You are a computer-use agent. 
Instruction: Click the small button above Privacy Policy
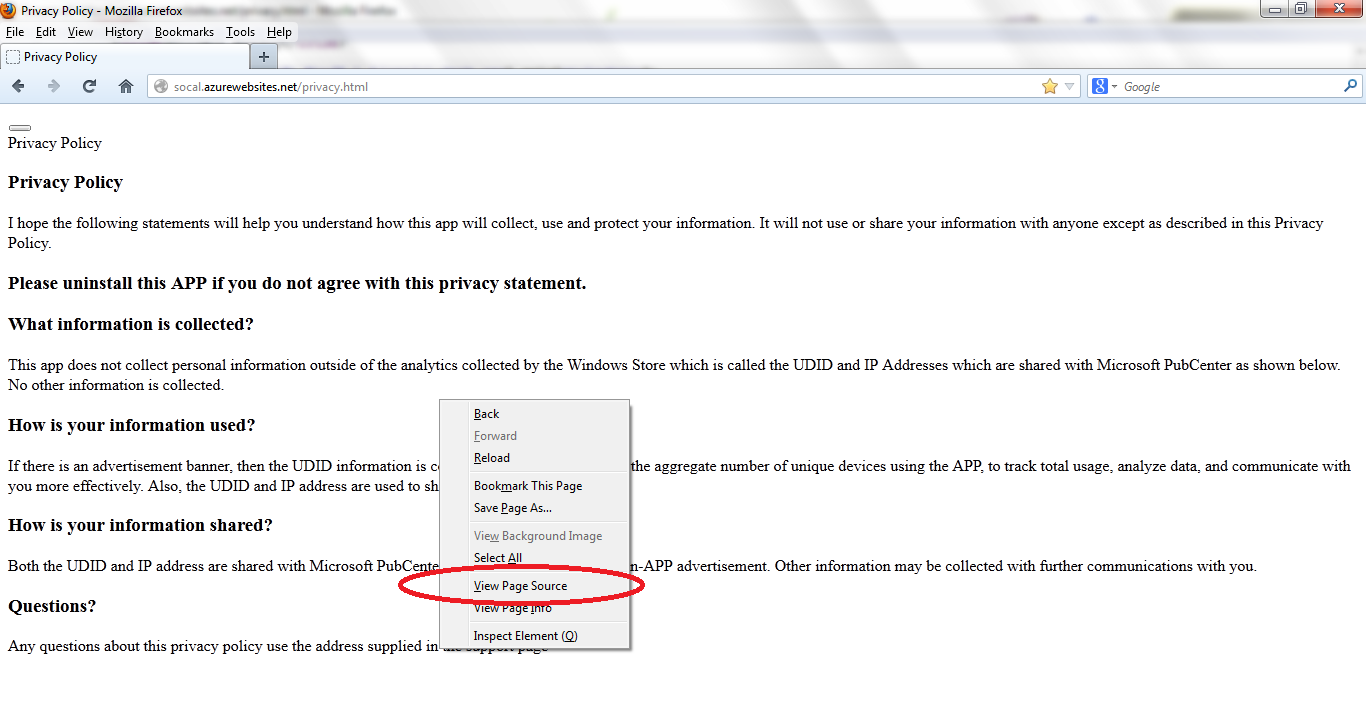point(20,128)
